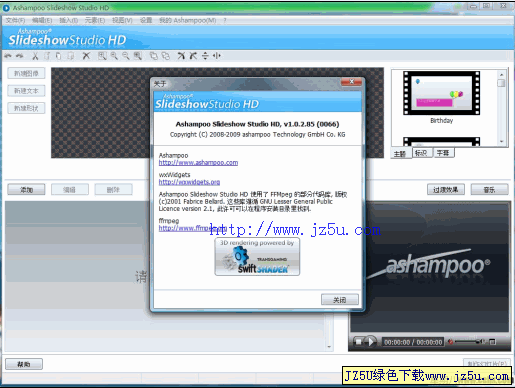Click the Zoom to fit icon
Viewport: 515px width, 388px height.
(x=102, y=56)
